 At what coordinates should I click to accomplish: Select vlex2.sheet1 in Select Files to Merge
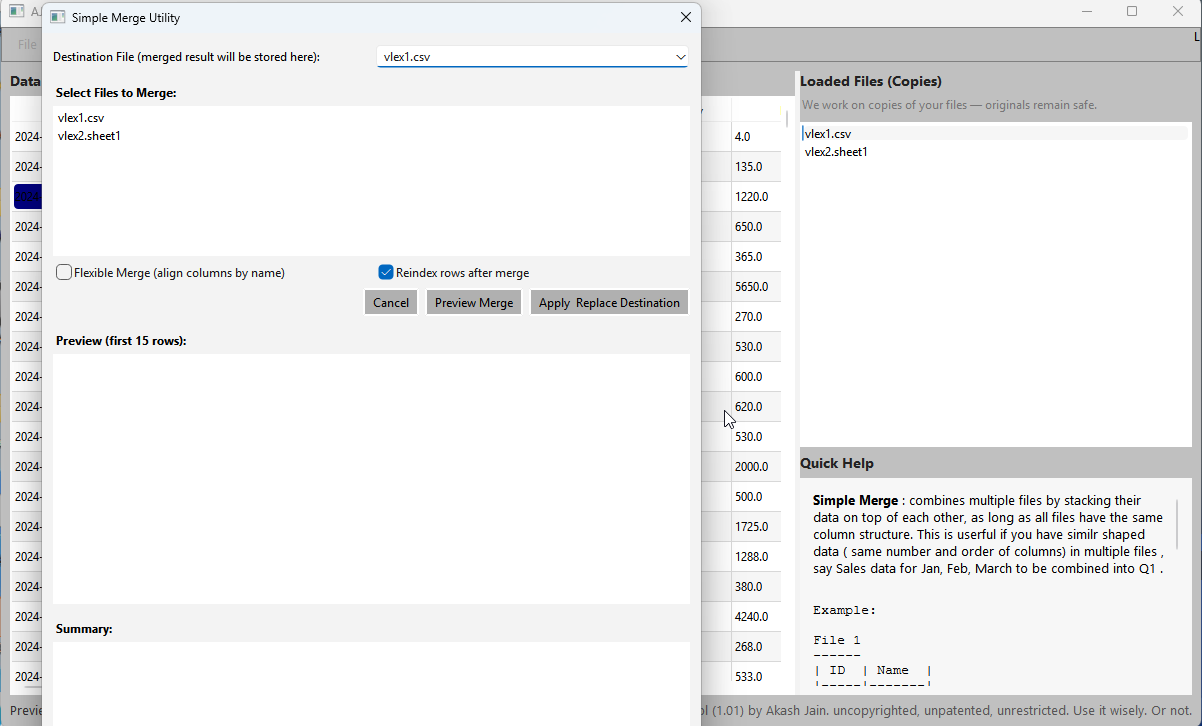[x=89, y=135]
